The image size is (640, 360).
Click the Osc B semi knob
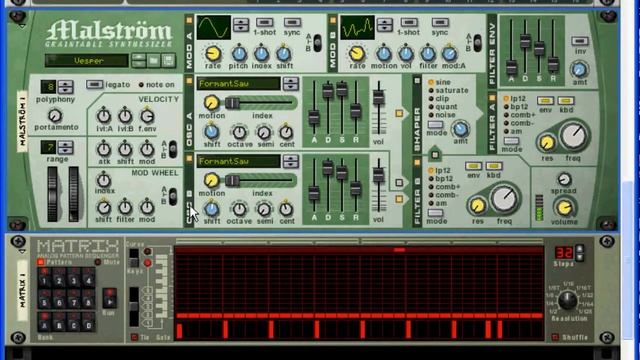click(x=264, y=209)
